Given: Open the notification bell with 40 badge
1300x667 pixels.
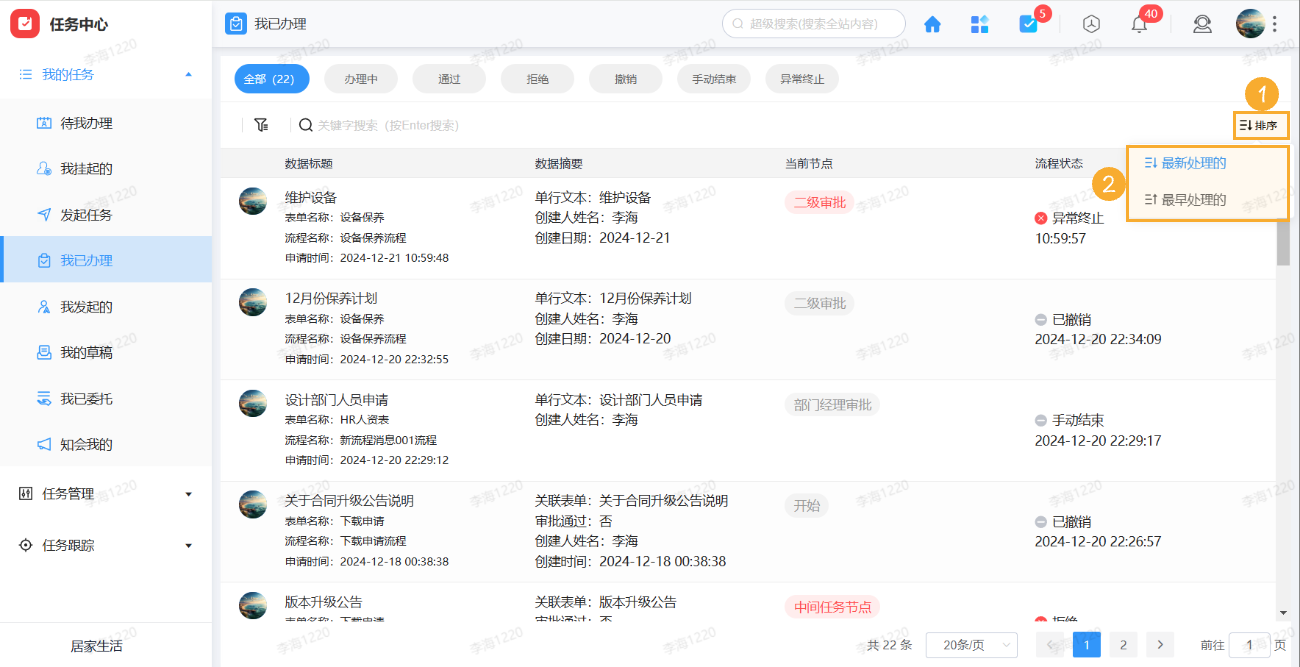Looking at the screenshot, I should click(1138, 23).
